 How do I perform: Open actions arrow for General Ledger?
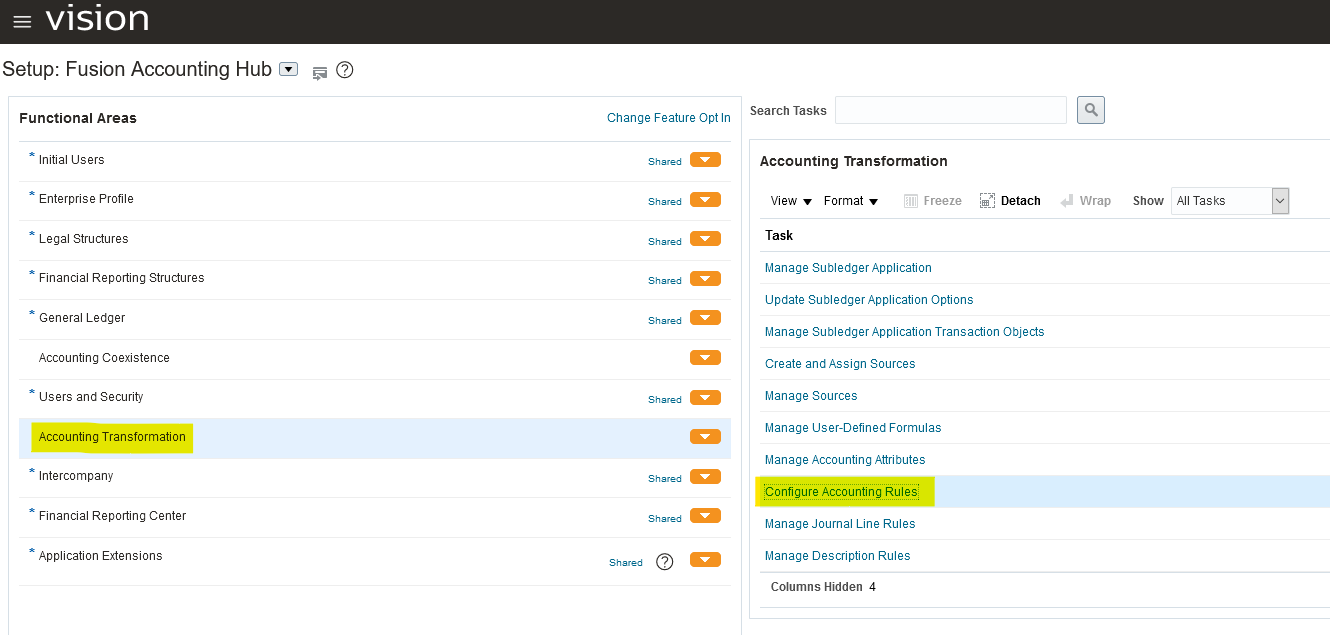click(x=705, y=319)
